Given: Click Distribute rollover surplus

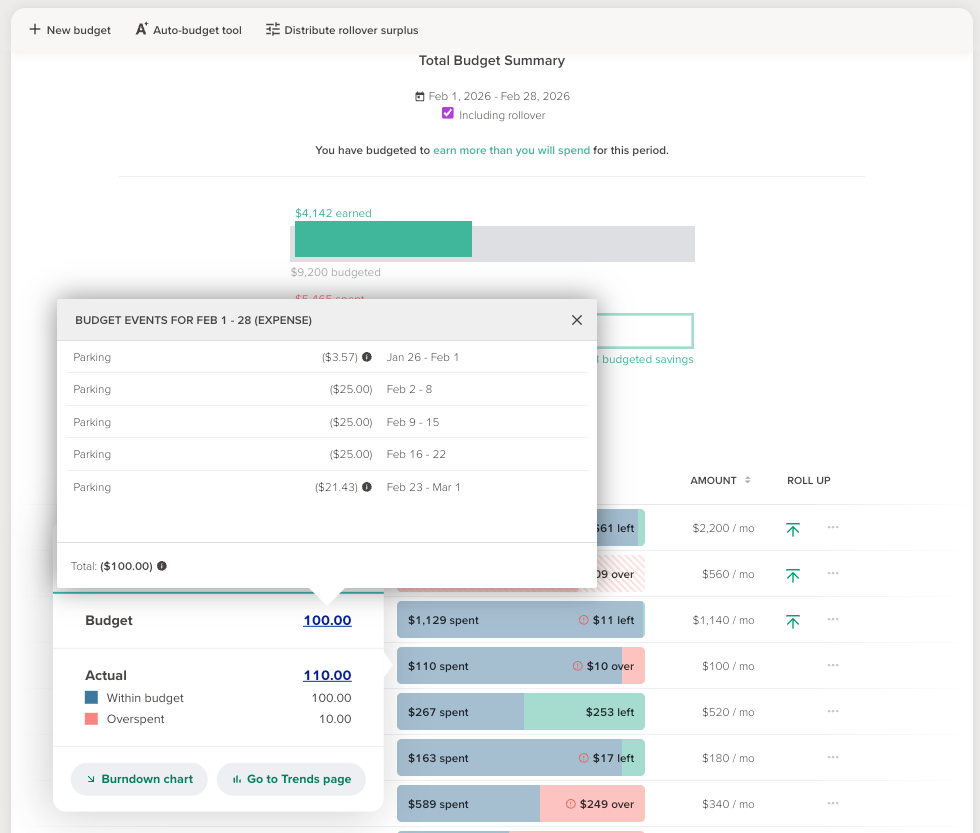Looking at the screenshot, I should click(342, 30).
